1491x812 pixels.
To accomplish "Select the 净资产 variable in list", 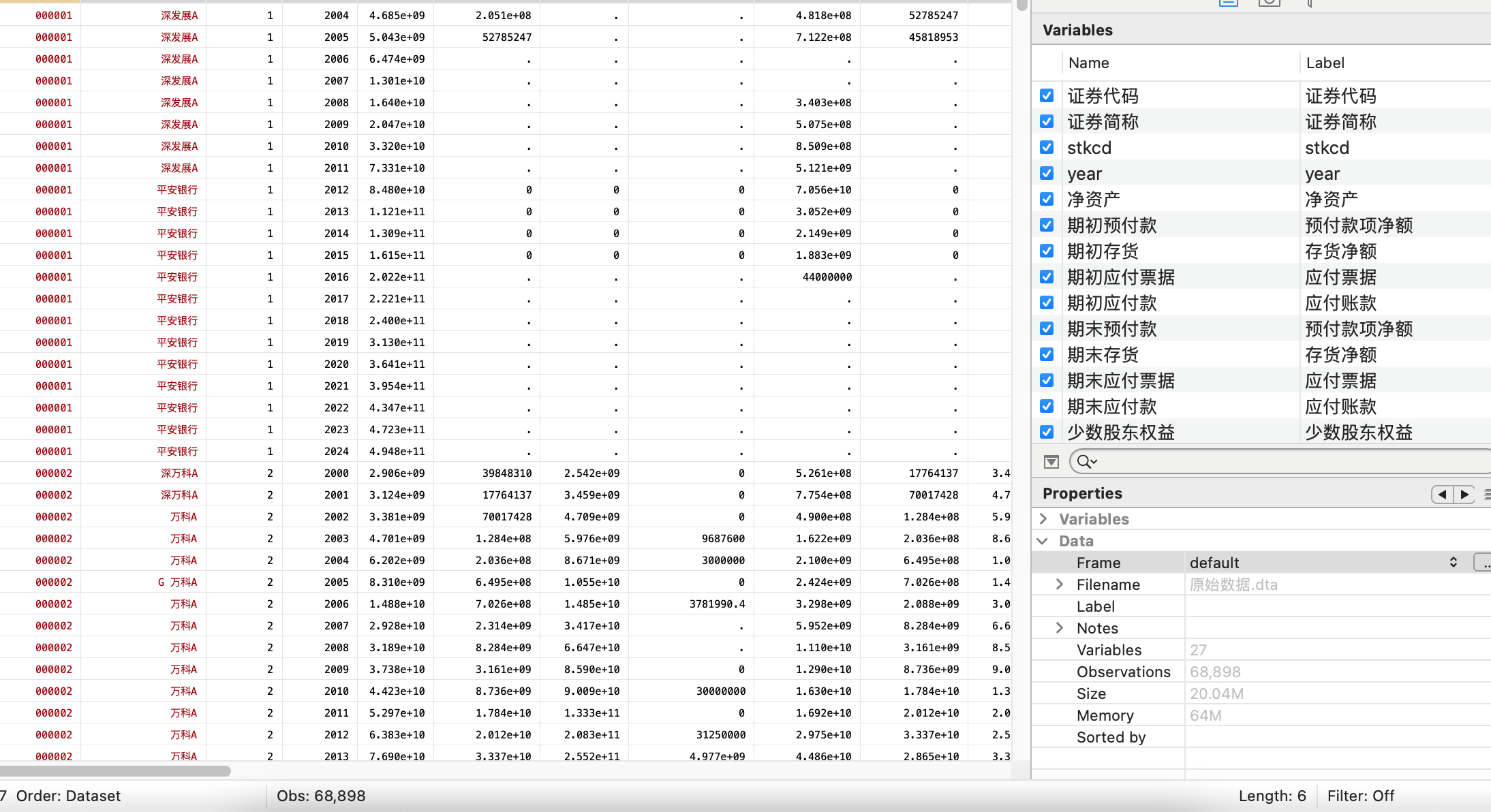I will click(1093, 200).
